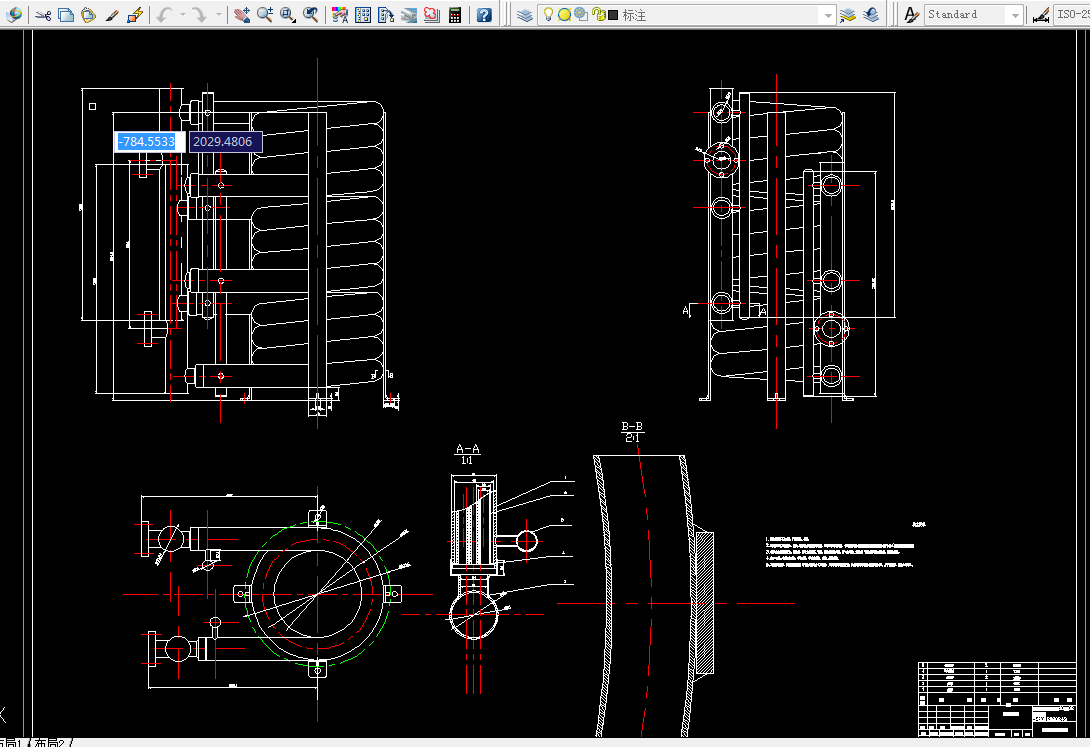Switch to the 布局2 layout tab

(50, 743)
